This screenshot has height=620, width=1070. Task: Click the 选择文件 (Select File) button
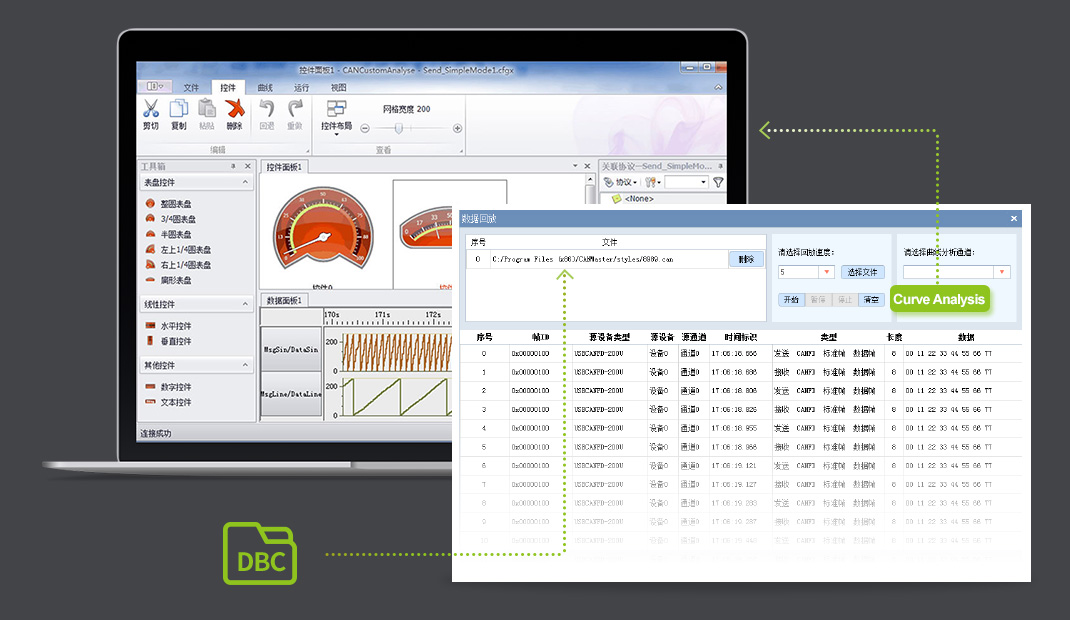tap(861, 272)
